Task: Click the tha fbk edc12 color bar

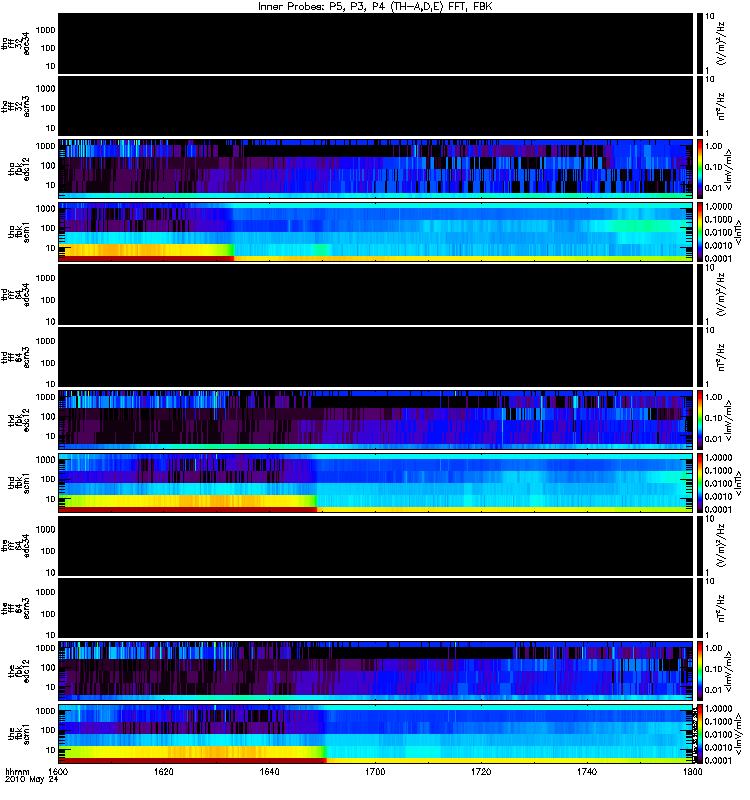Action: click(699, 169)
